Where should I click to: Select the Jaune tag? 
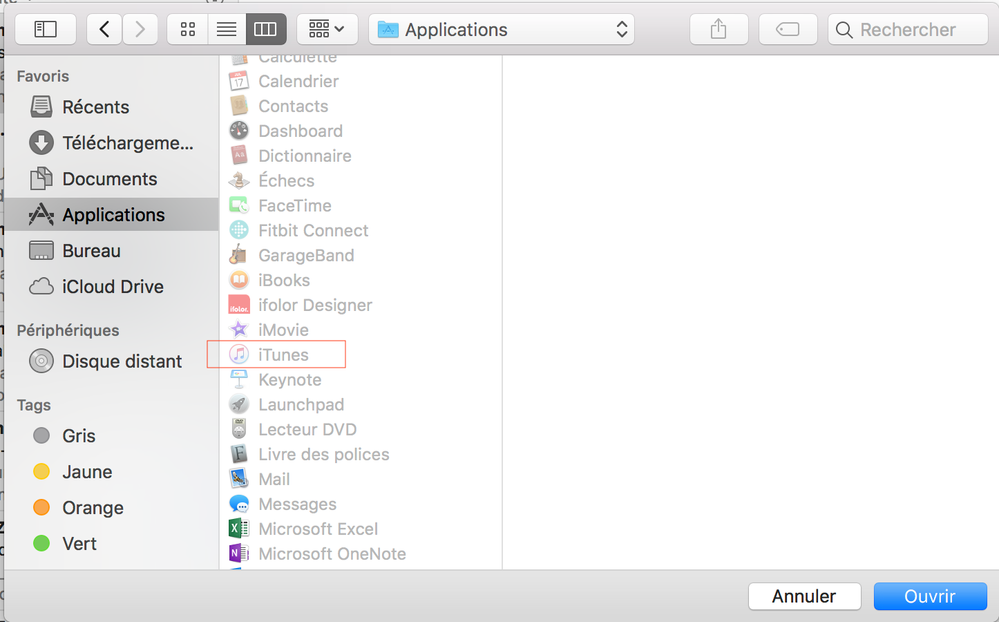coord(111,472)
